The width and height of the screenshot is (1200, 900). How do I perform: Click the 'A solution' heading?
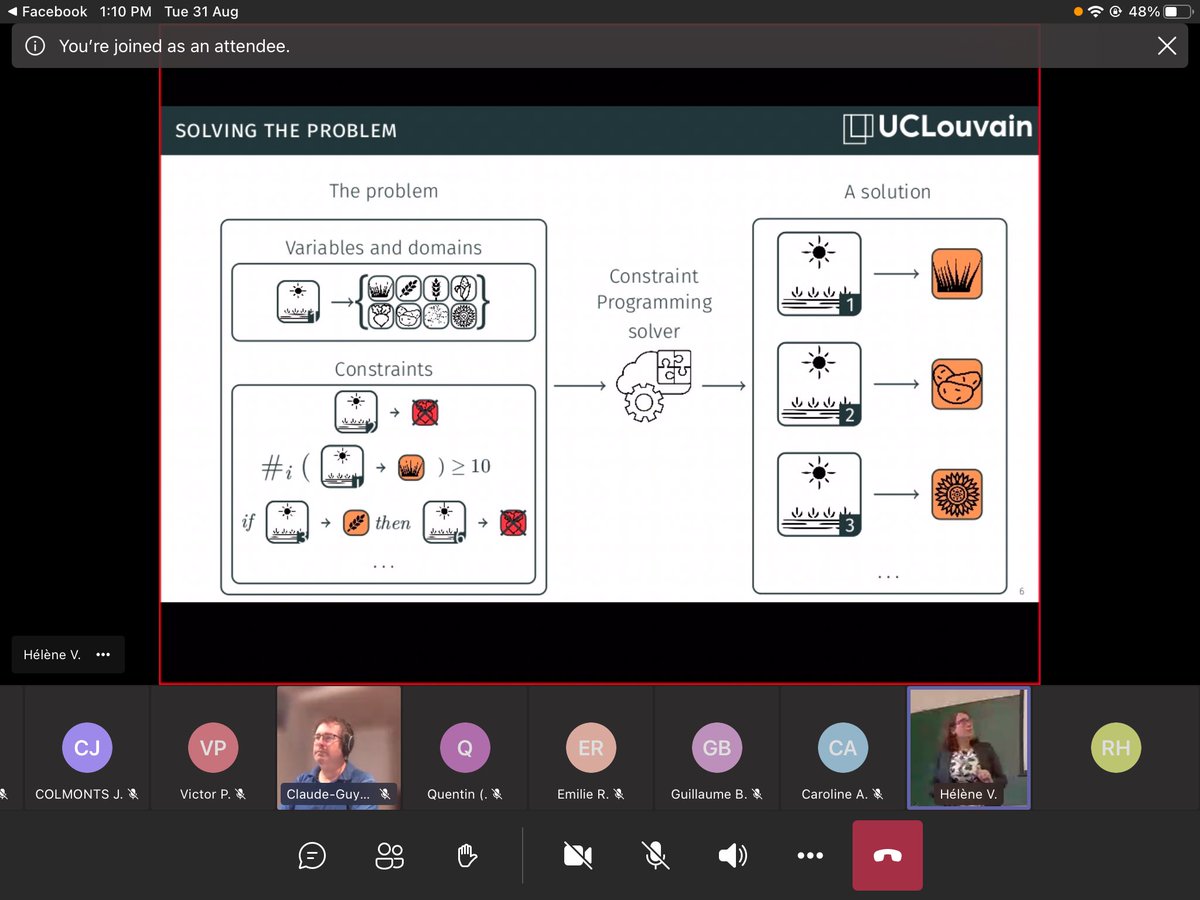pyautogui.click(x=887, y=191)
